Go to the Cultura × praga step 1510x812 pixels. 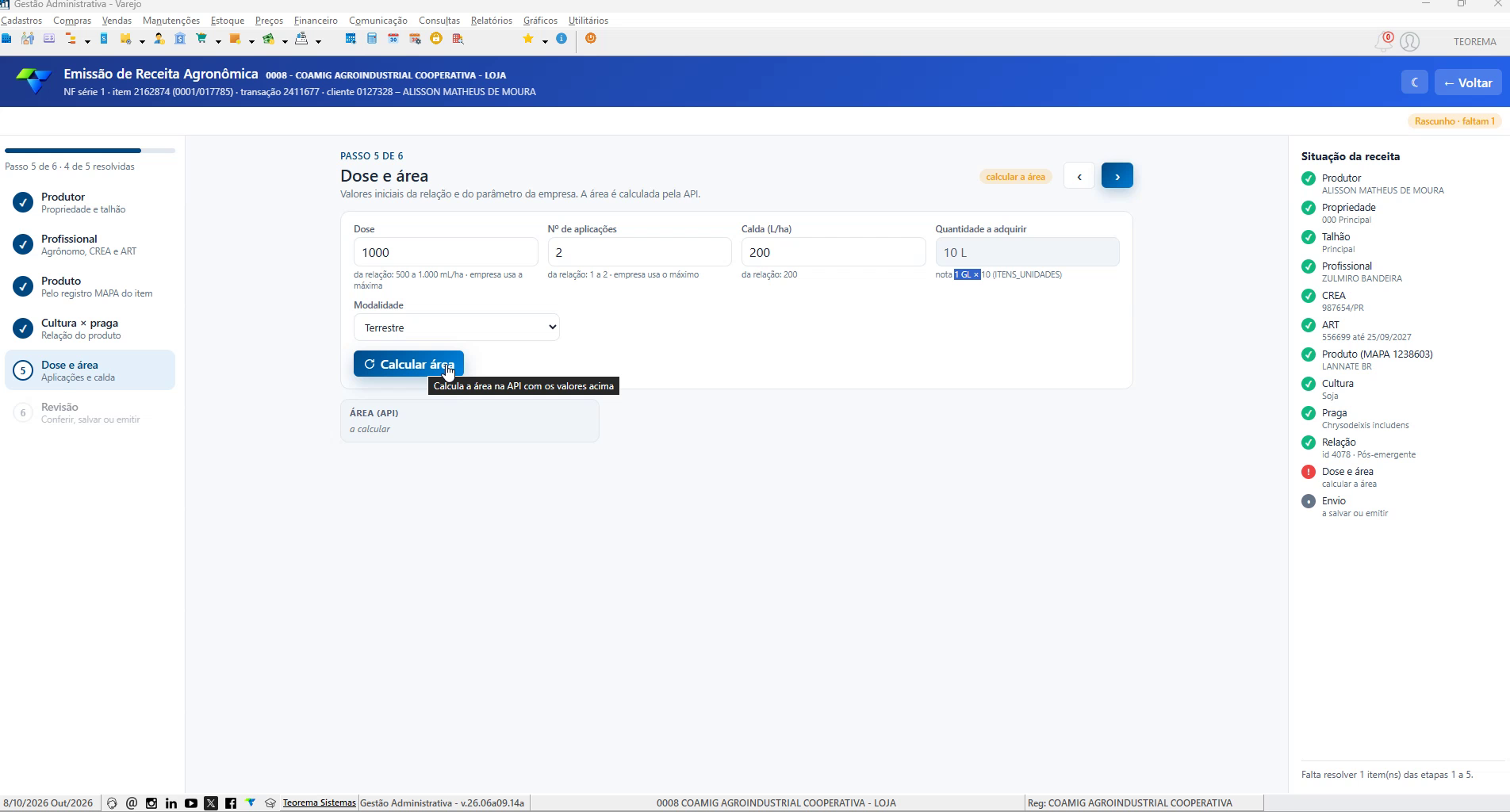tap(90, 328)
